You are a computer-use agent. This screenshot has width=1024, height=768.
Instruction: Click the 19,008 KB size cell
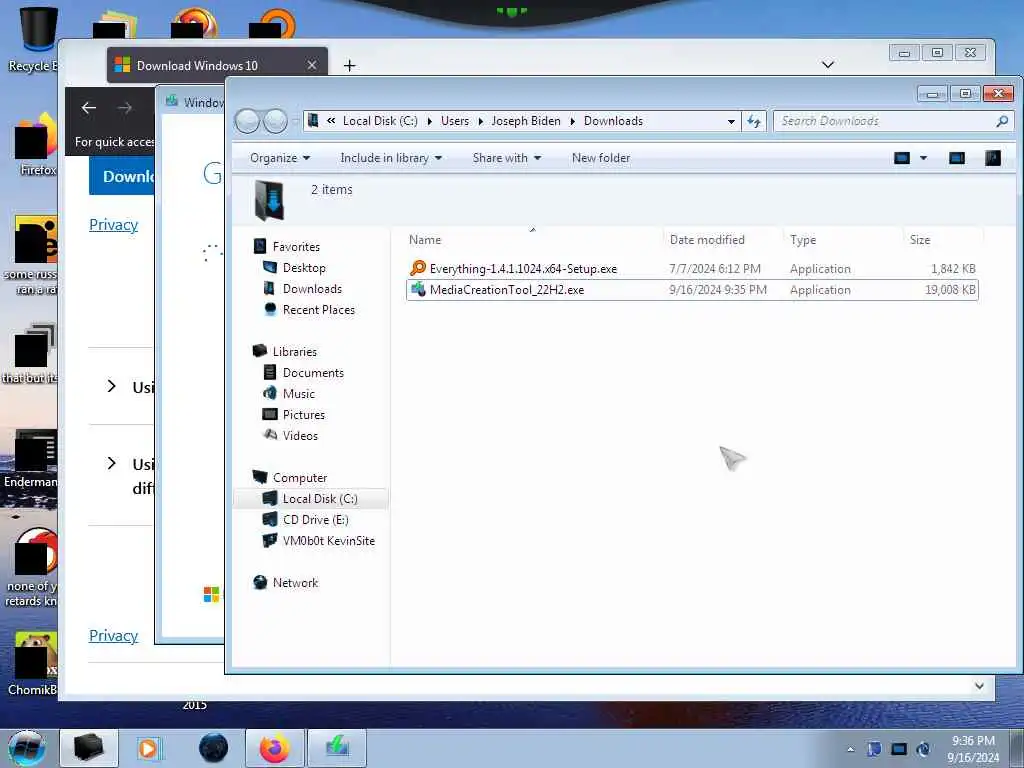(x=950, y=289)
